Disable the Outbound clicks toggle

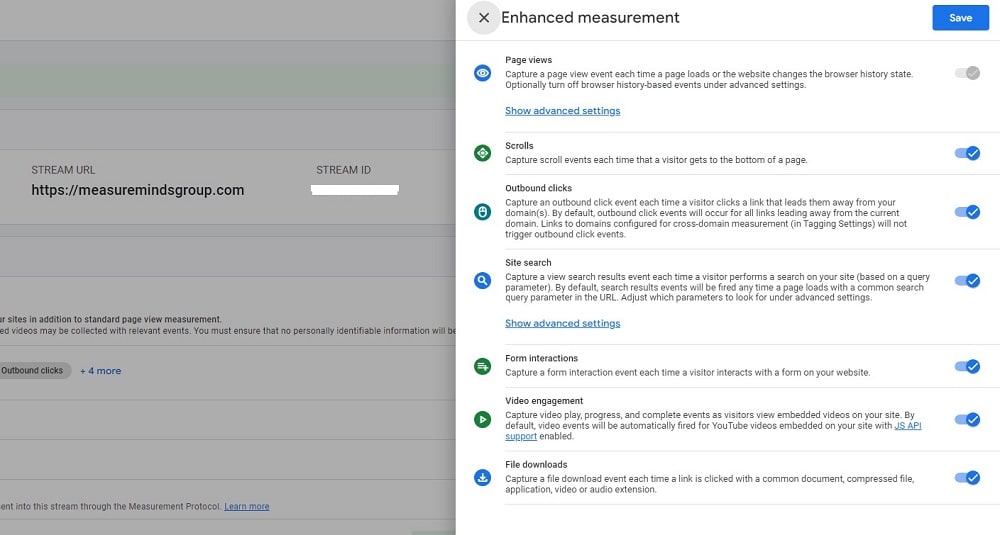tap(967, 212)
